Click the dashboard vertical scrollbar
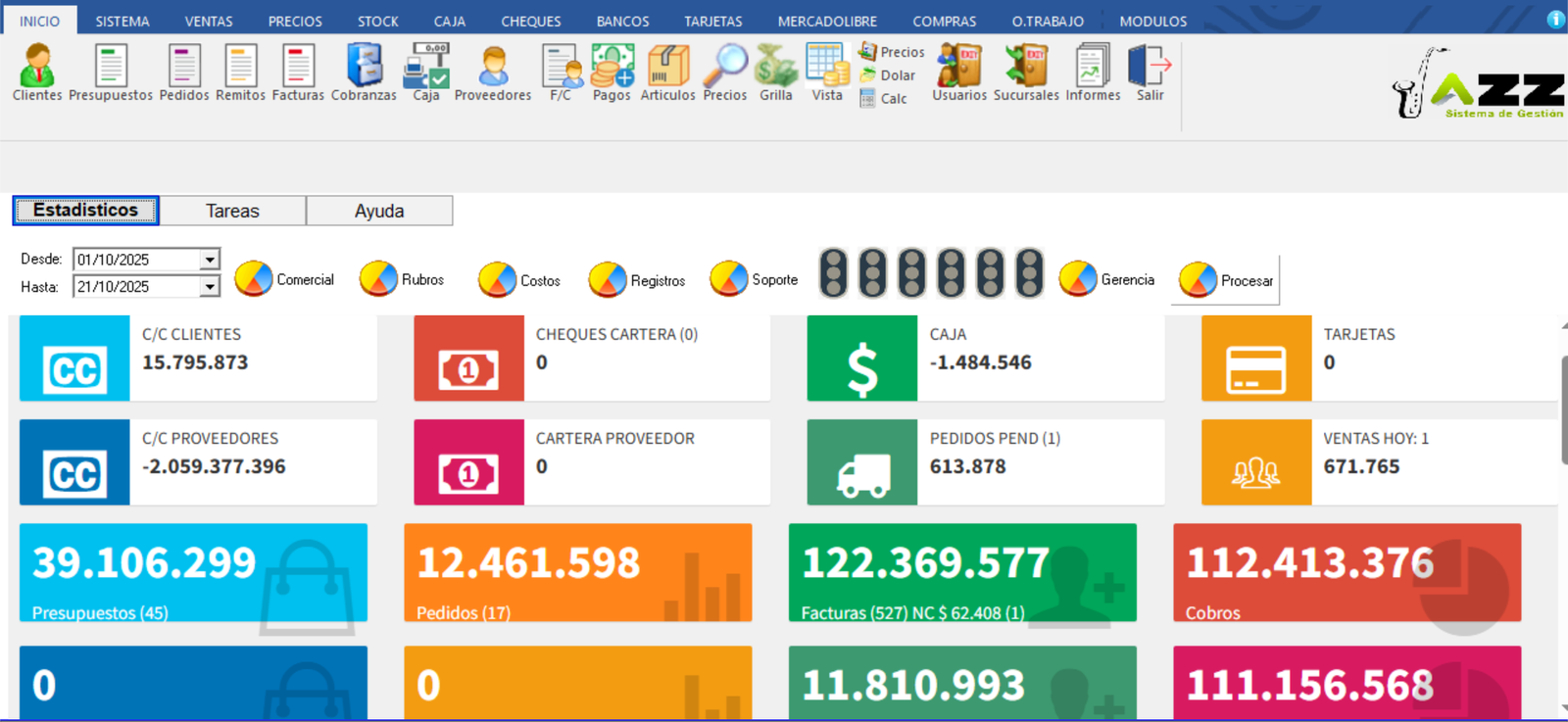1568x722 pixels. pyautogui.click(x=1562, y=411)
